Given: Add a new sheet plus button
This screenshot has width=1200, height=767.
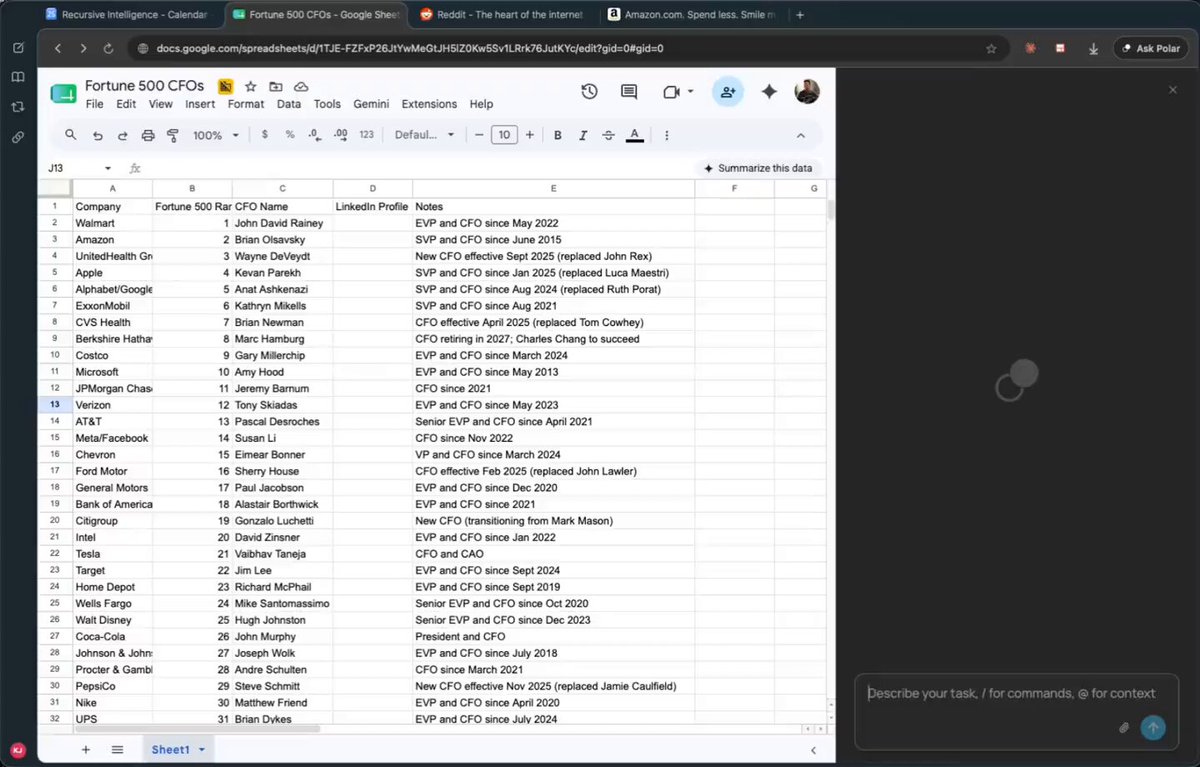Looking at the screenshot, I should [86, 749].
